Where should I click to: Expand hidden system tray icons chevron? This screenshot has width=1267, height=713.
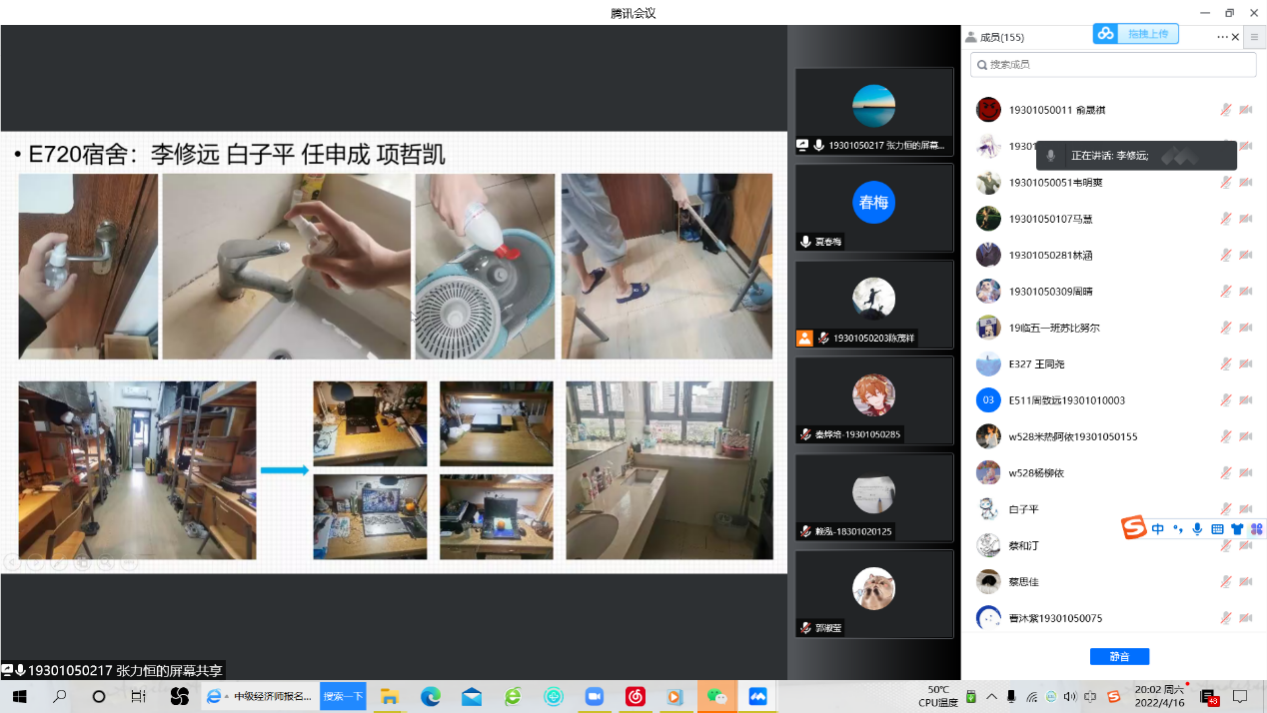991,696
